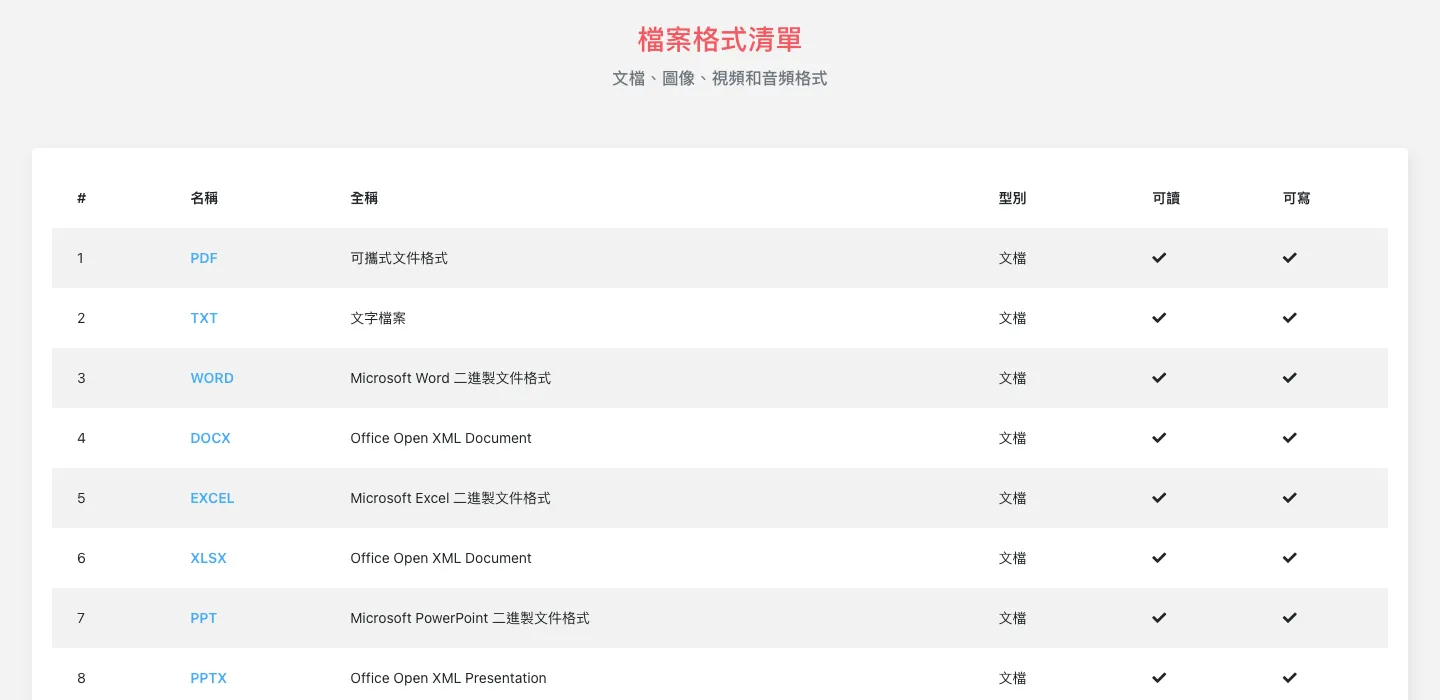Viewport: 1440px width, 700px height.
Task: Click row number 3 in the table
Action: (81, 378)
